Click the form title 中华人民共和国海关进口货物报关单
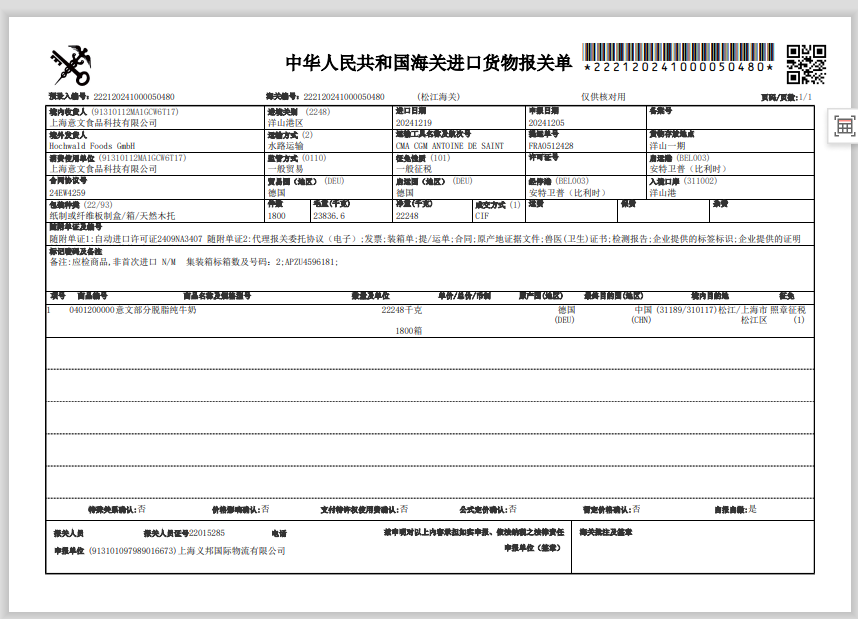This screenshot has width=858, height=619. [429, 64]
